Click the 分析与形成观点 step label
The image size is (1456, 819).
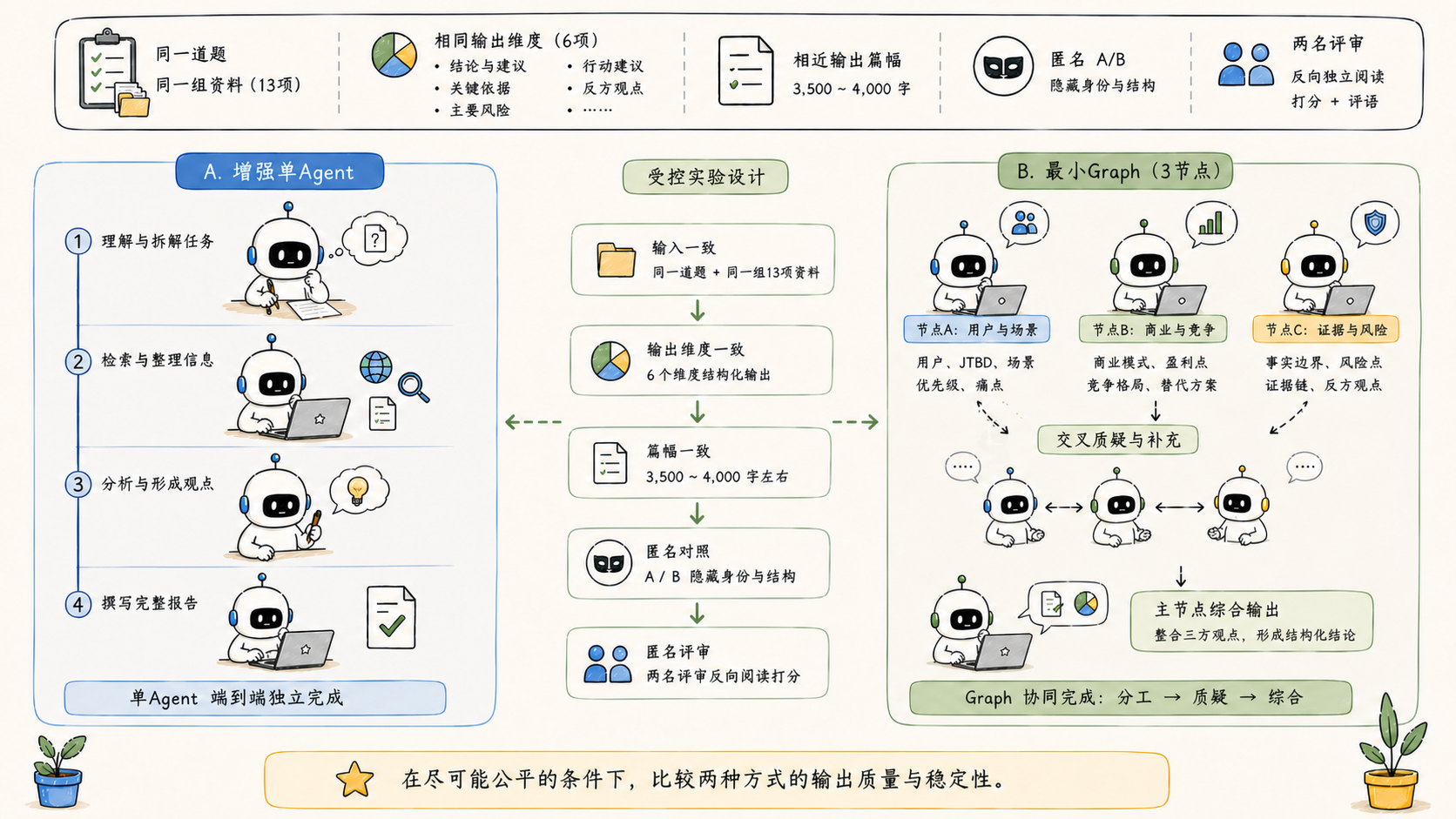click(x=158, y=483)
